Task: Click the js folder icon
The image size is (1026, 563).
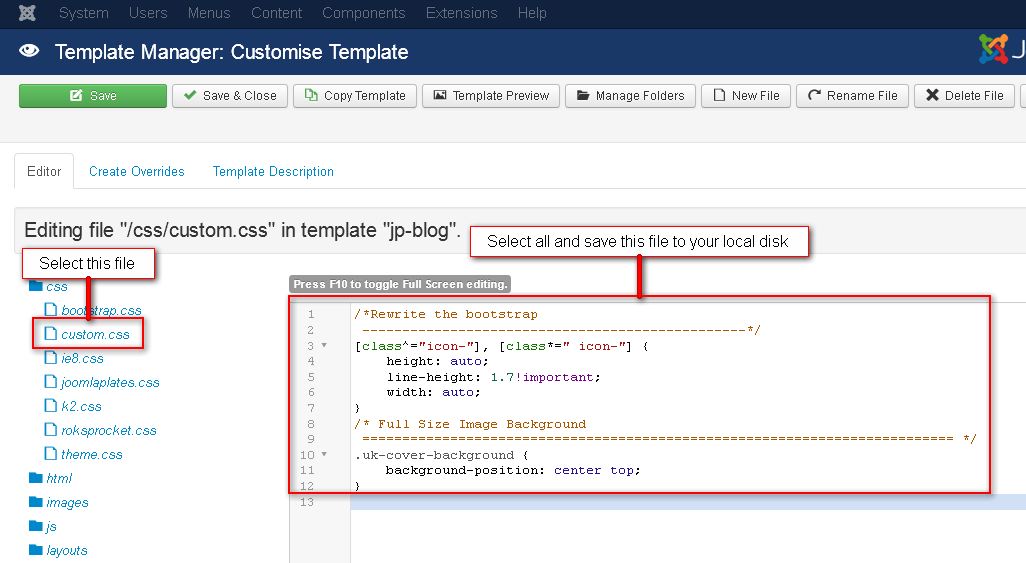Action: click(x=36, y=526)
